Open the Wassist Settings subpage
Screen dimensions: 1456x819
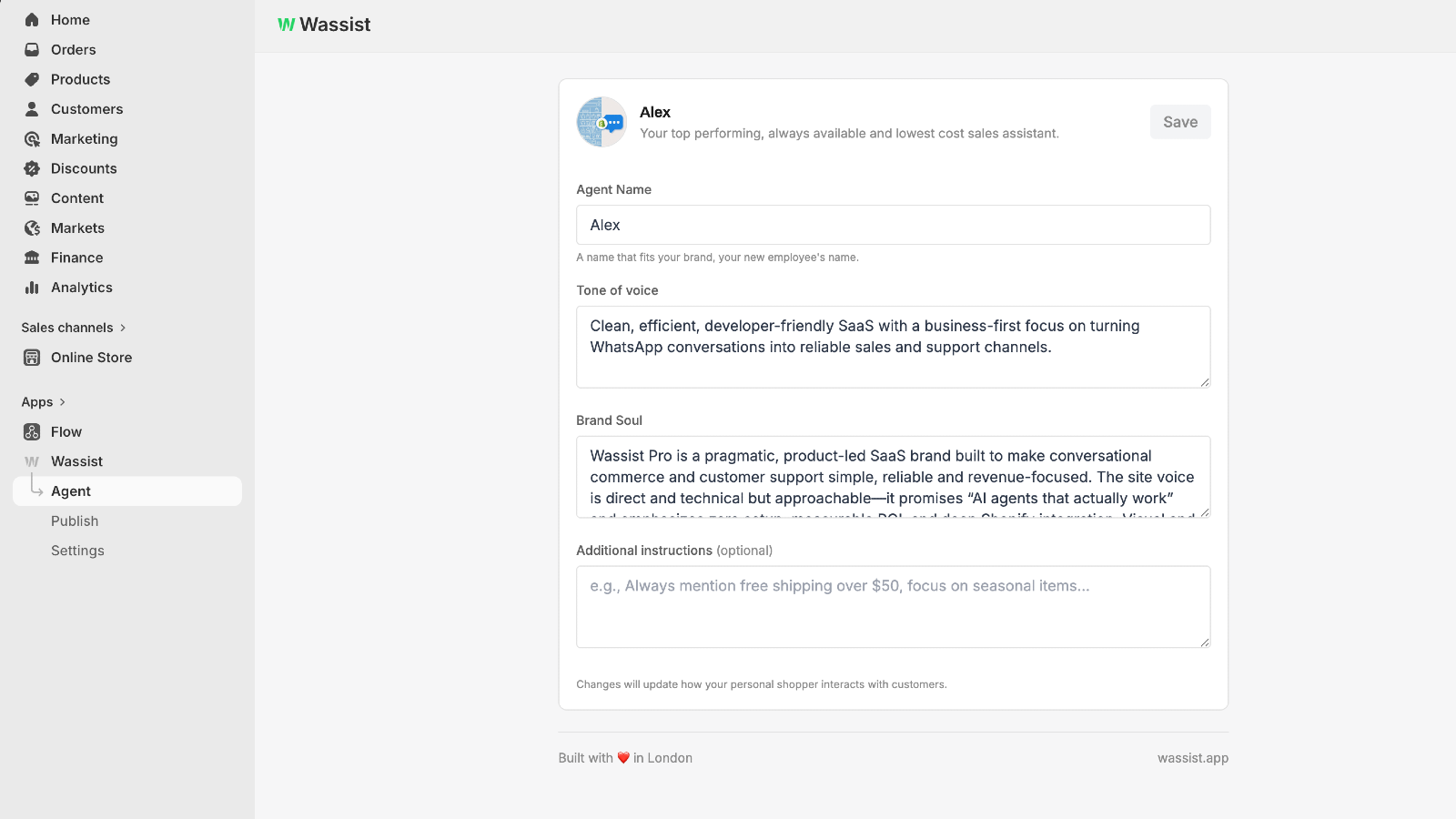click(77, 551)
